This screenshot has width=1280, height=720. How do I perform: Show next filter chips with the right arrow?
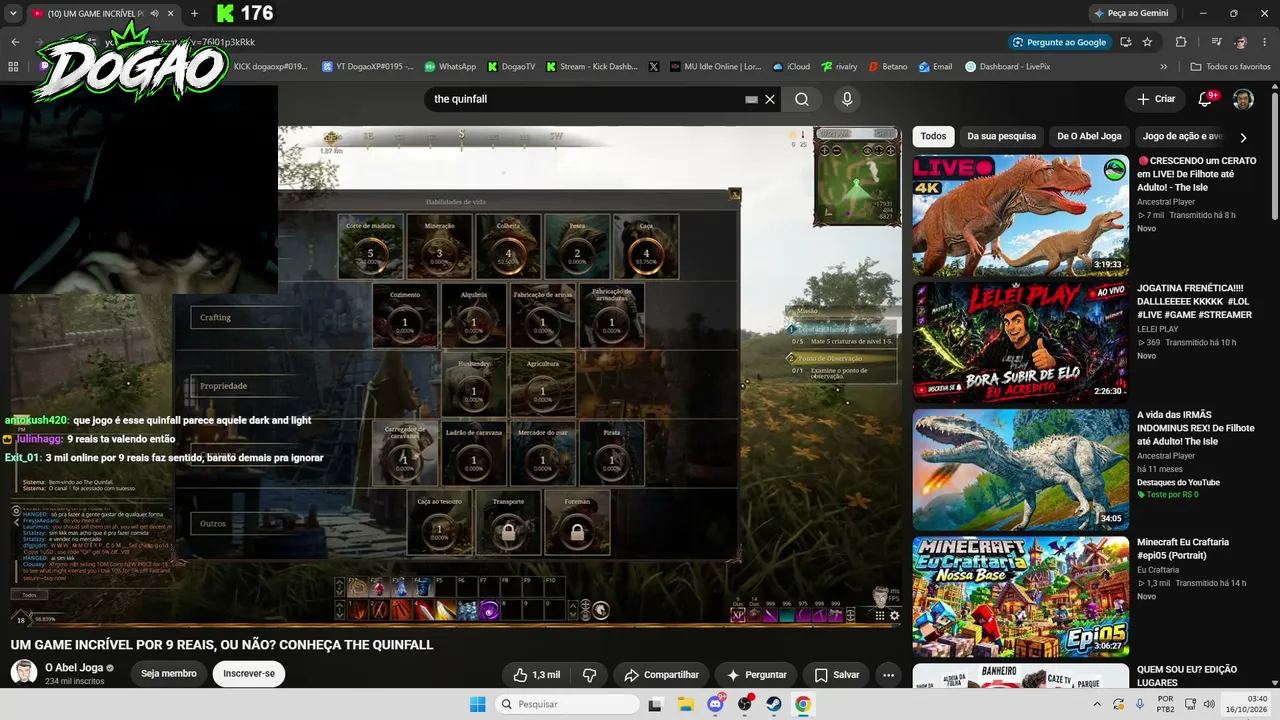click(1243, 137)
